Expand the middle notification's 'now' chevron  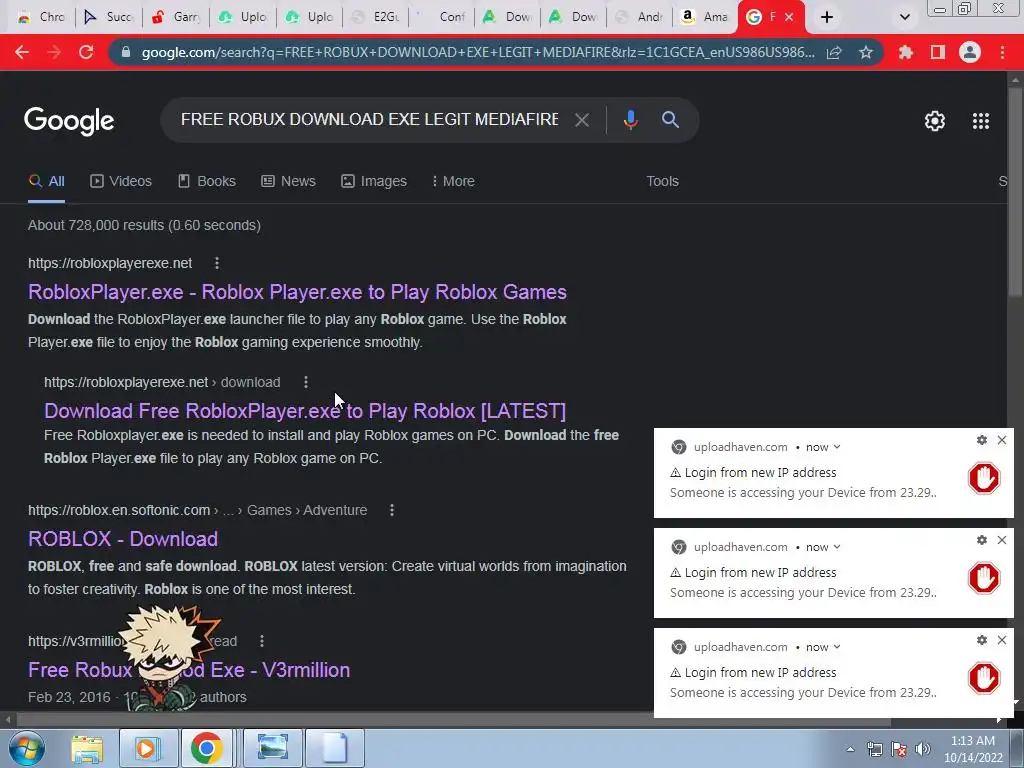(x=837, y=547)
